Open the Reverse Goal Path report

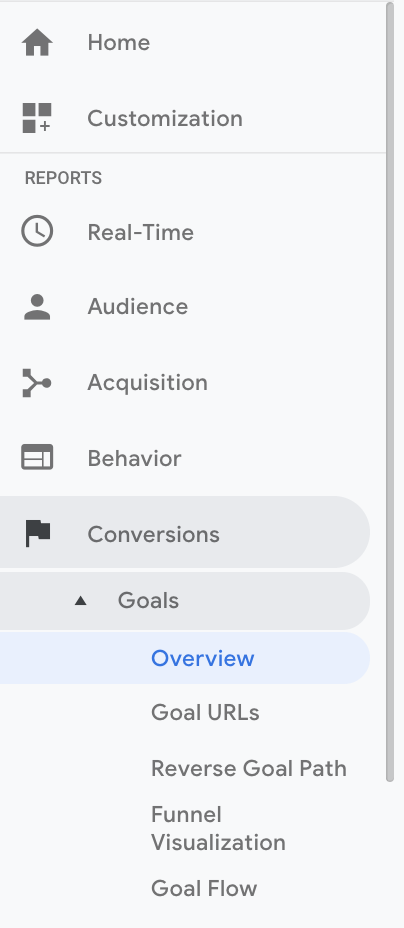(x=248, y=768)
